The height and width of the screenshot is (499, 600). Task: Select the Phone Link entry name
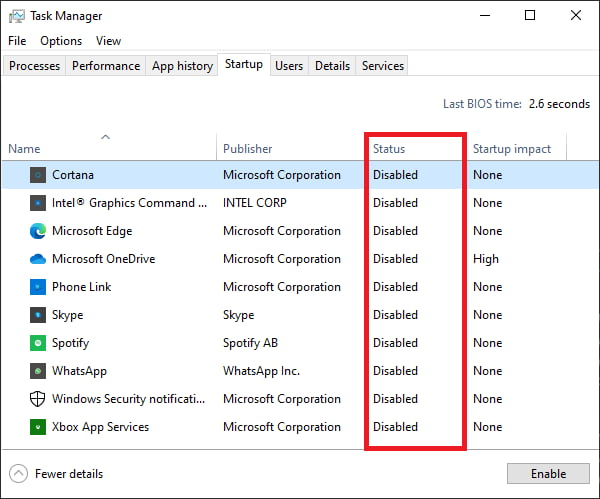[82, 287]
